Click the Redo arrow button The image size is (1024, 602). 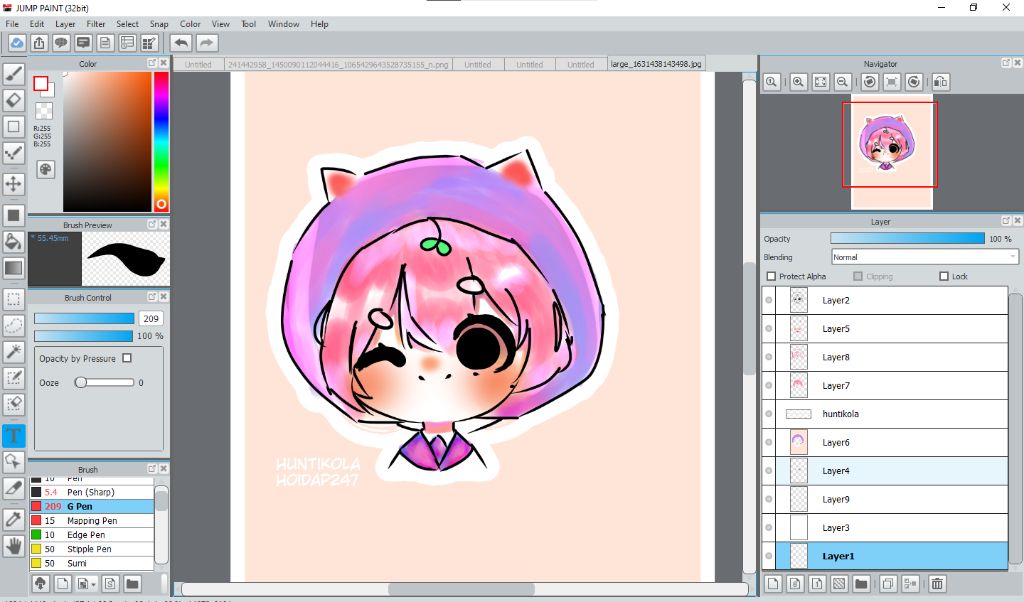click(206, 43)
